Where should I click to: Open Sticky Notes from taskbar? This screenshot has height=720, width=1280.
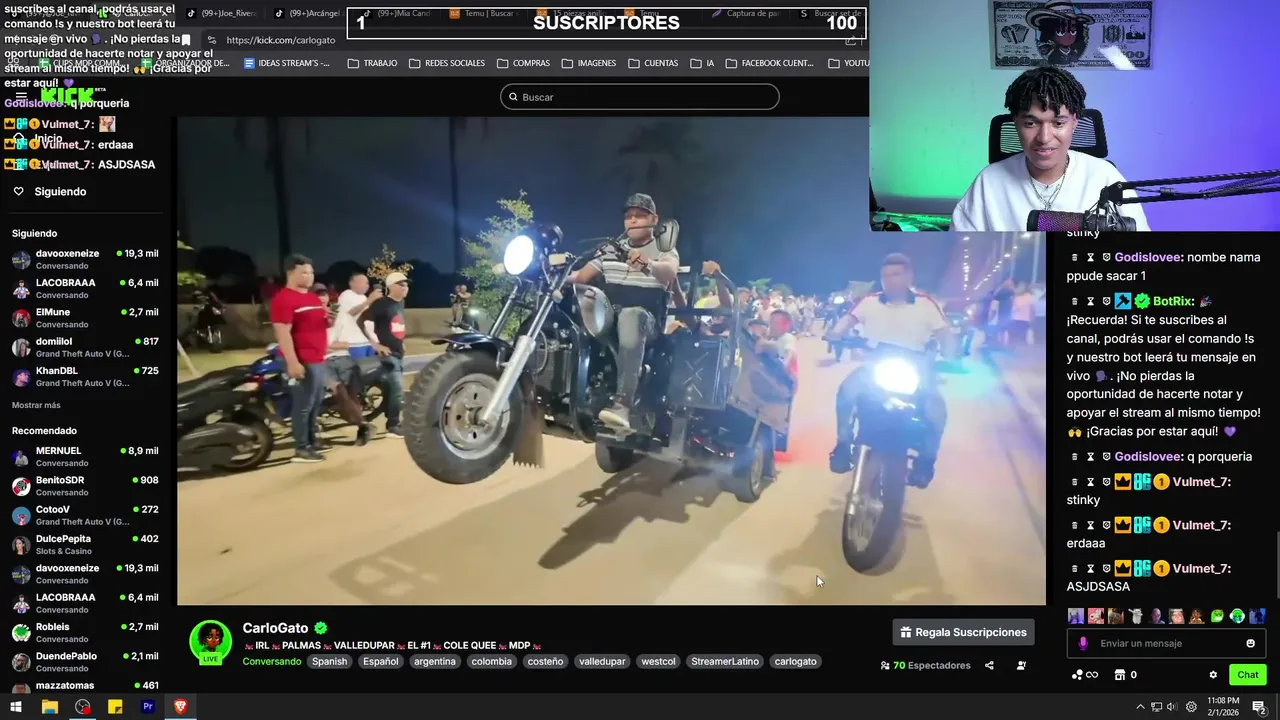(115, 707)
